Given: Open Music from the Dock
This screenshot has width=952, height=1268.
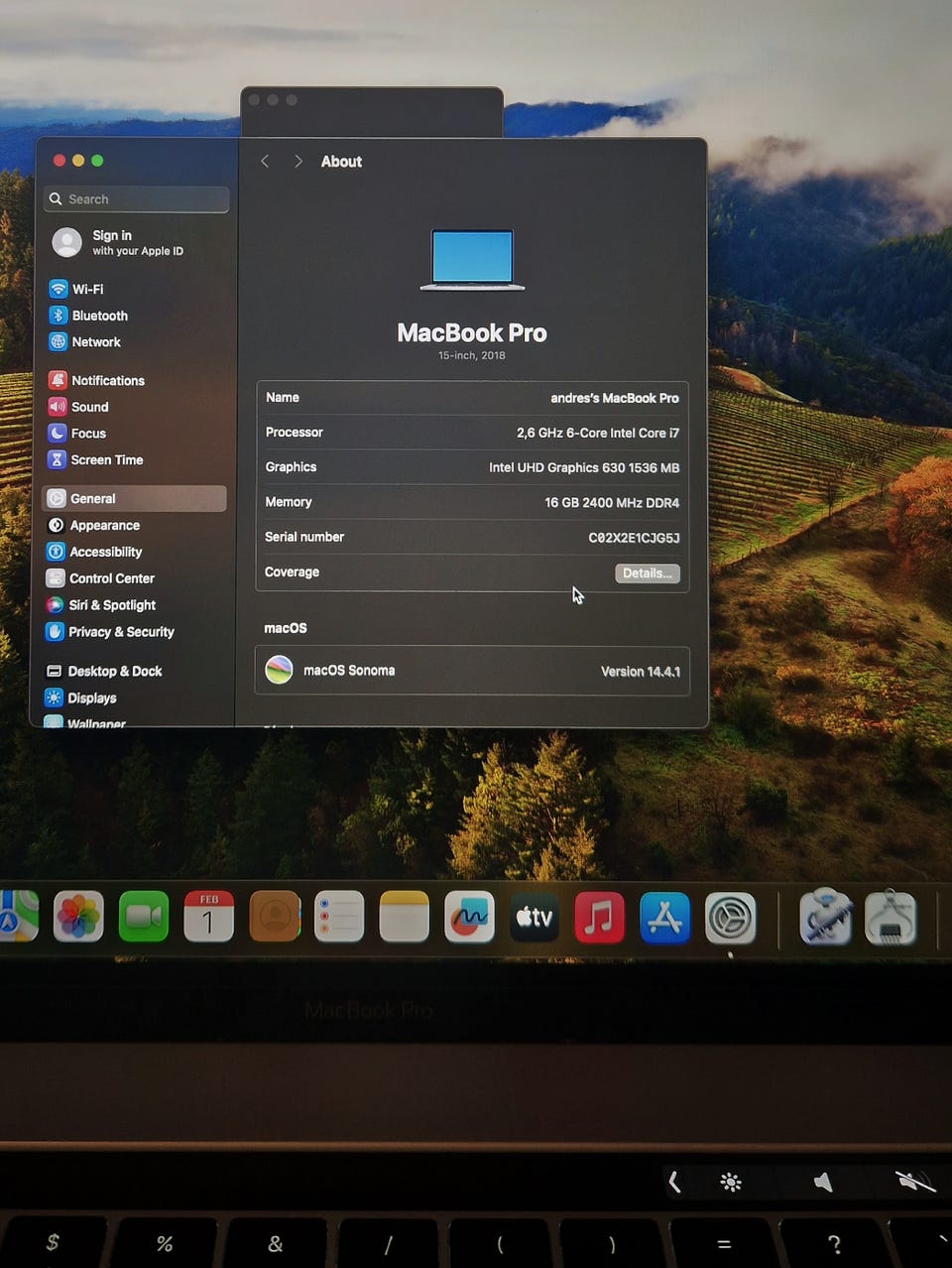Looking at the screenshot, I should click(600, 917).
